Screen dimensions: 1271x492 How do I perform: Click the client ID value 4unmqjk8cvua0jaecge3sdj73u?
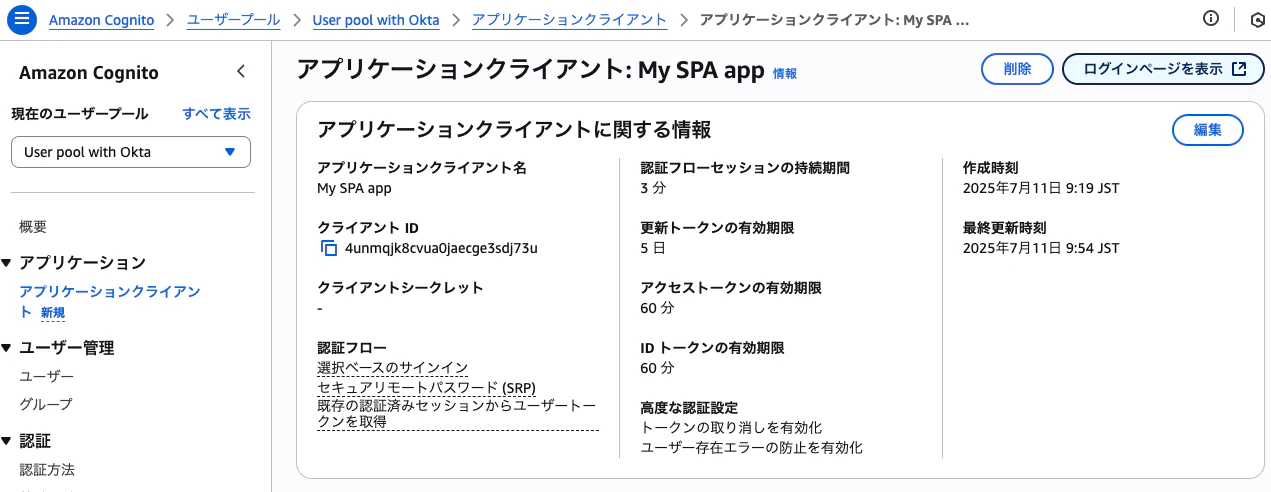[x=441, y=248]
